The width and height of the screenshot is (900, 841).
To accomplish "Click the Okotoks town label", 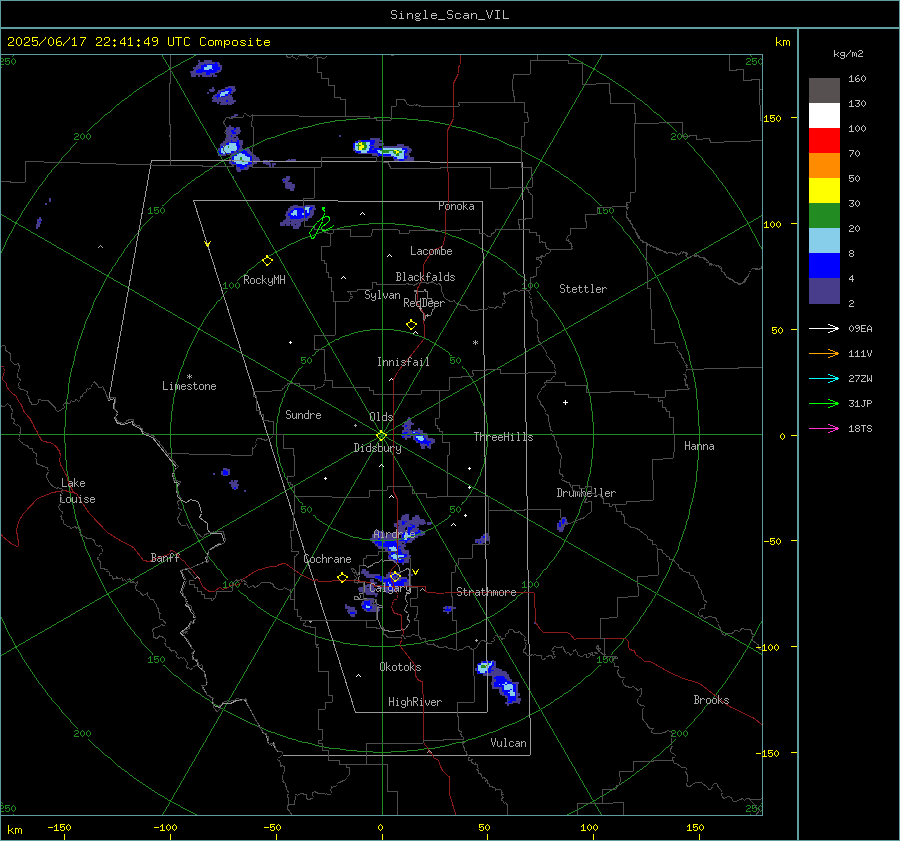I will click(x=400, y=667).
